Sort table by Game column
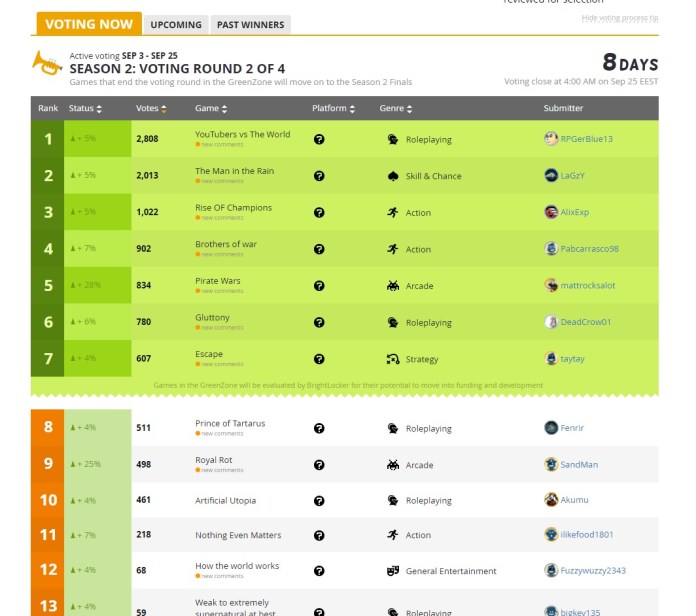Screen dimensions: 696x616 pyautogui.click(x=211, y=108)
